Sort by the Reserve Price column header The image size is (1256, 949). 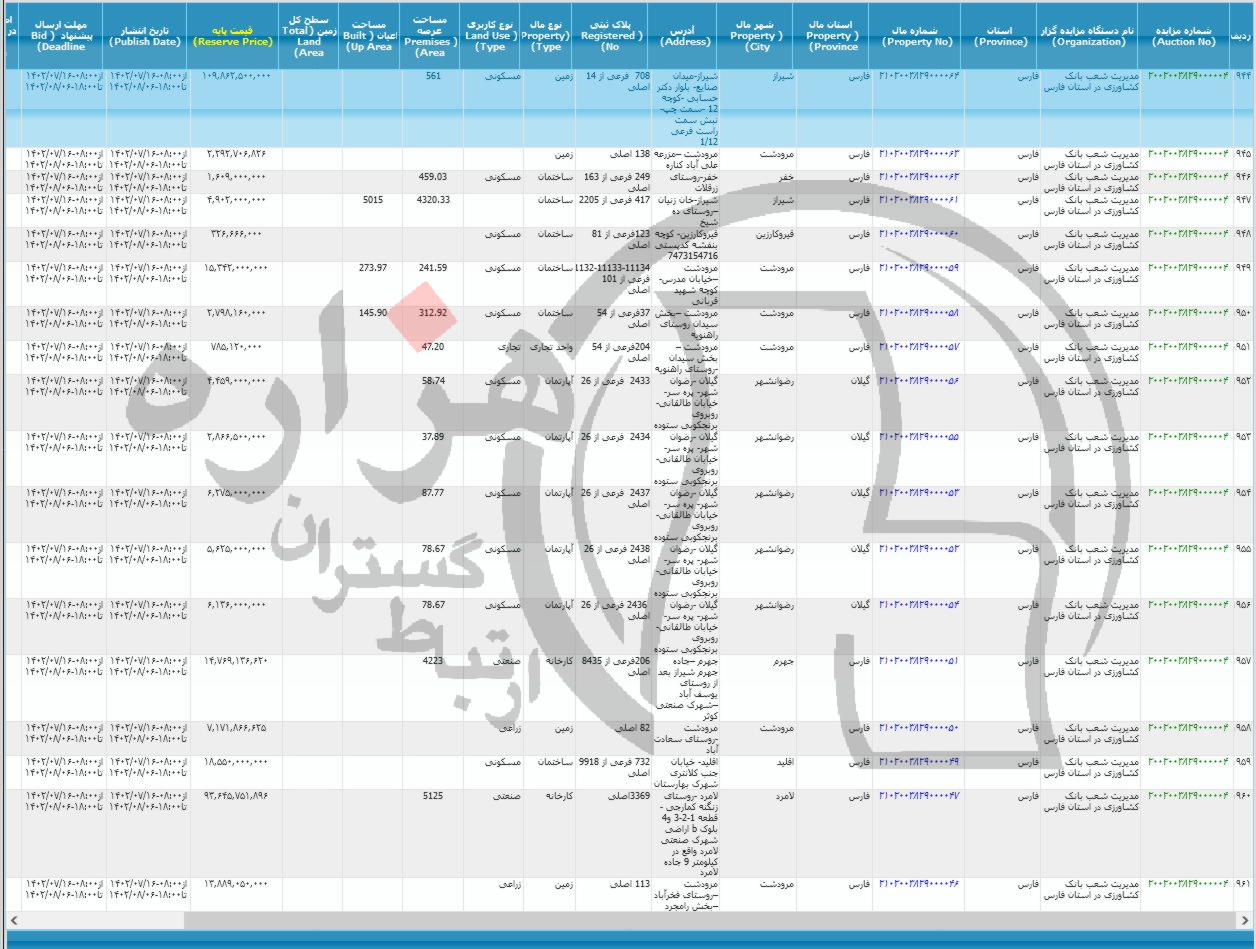pyautogui.click(x=233, y=36)
